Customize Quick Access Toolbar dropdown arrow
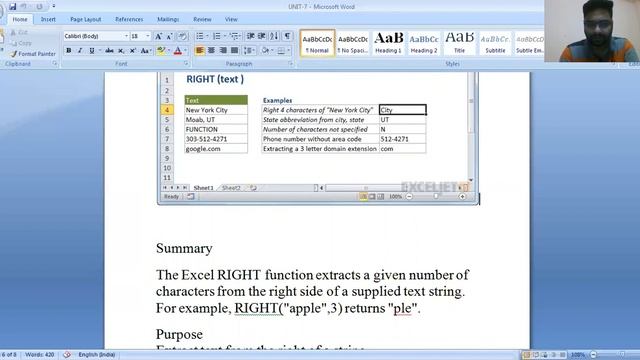 53,7
